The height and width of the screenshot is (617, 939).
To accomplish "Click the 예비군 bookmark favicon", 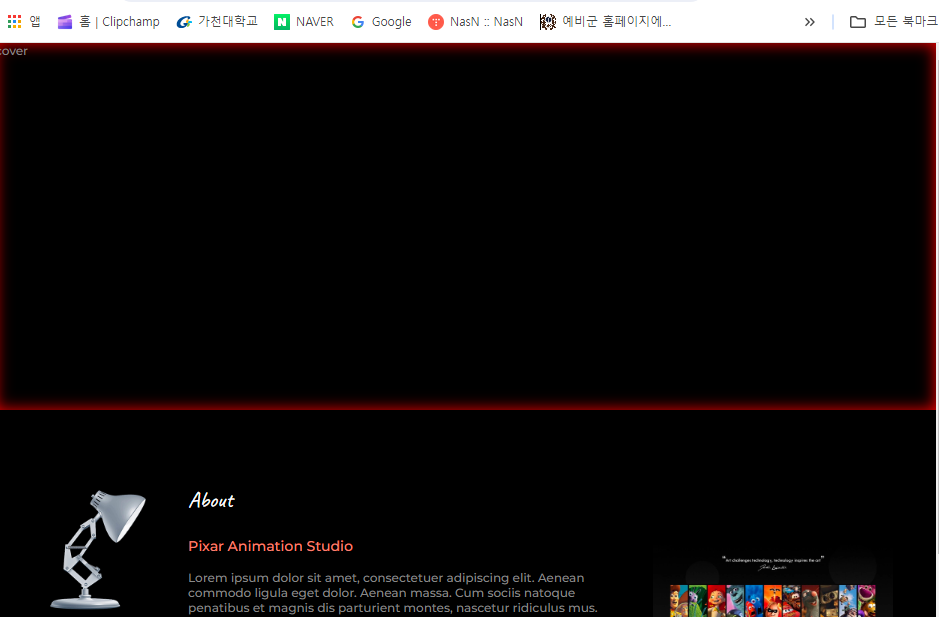I will (x=547, y=22).
